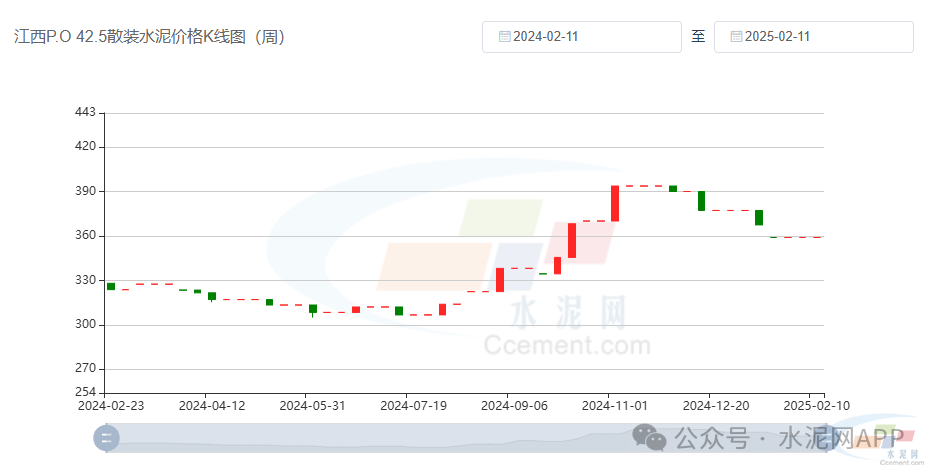Open the start date field showing 2024-02-11
Viewport: 934px width, 475px height.
coord(581,37)
